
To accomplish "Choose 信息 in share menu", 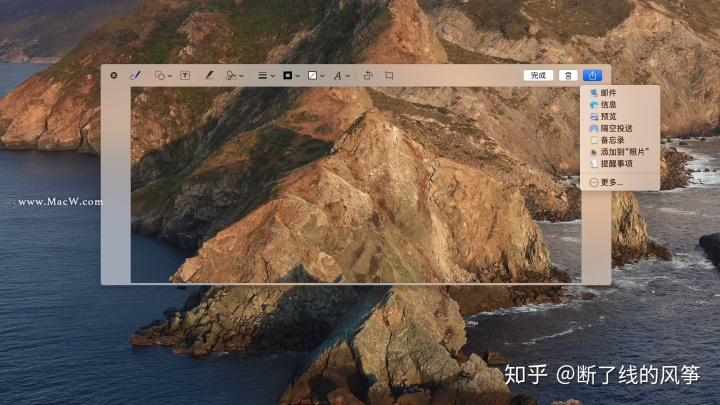I will (620, 105).
